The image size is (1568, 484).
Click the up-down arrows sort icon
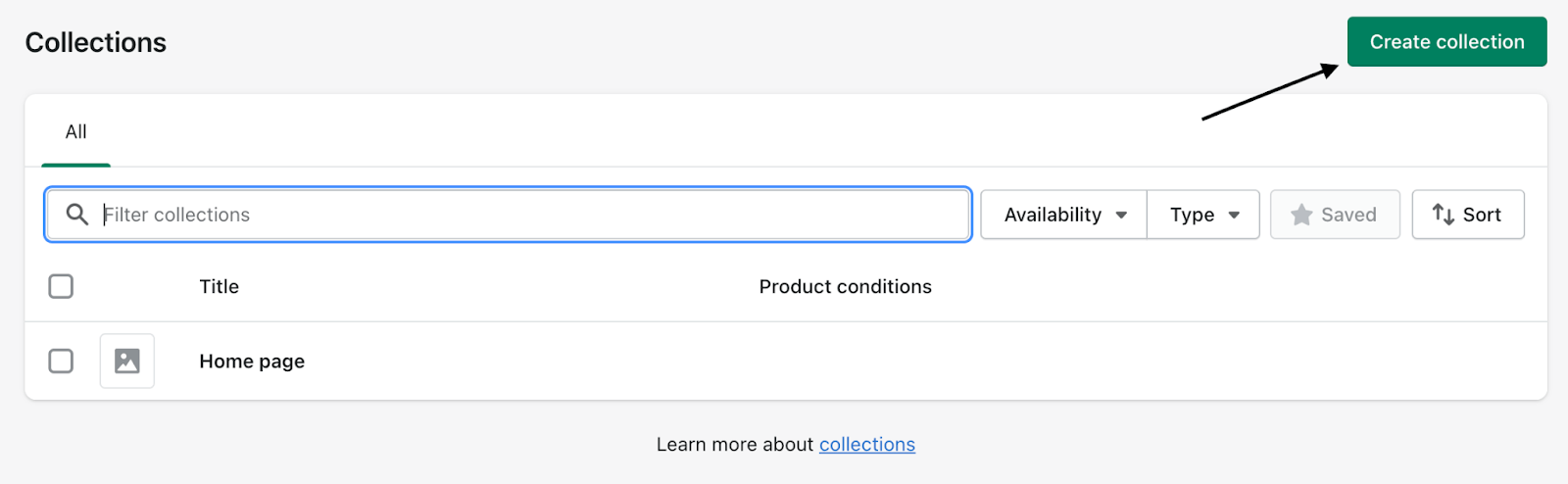1443,214
